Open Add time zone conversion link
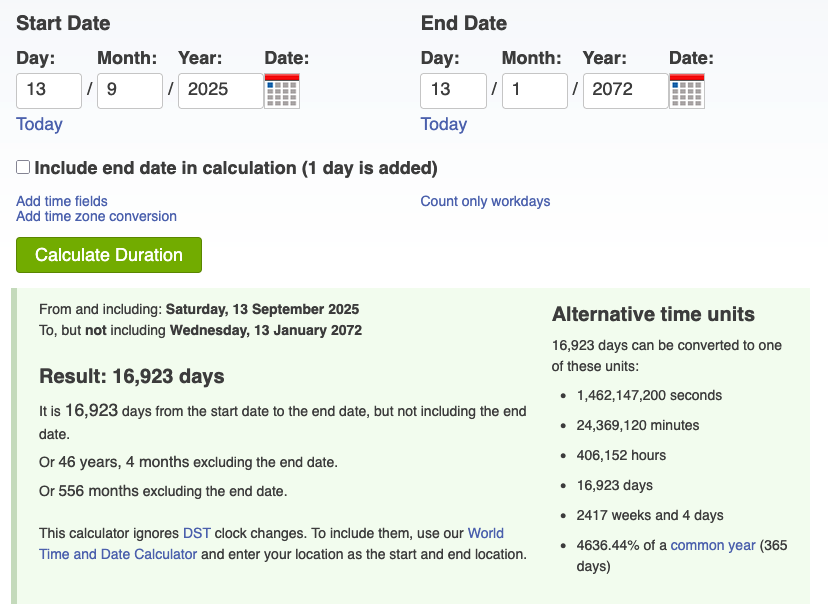 click(96, 216)
